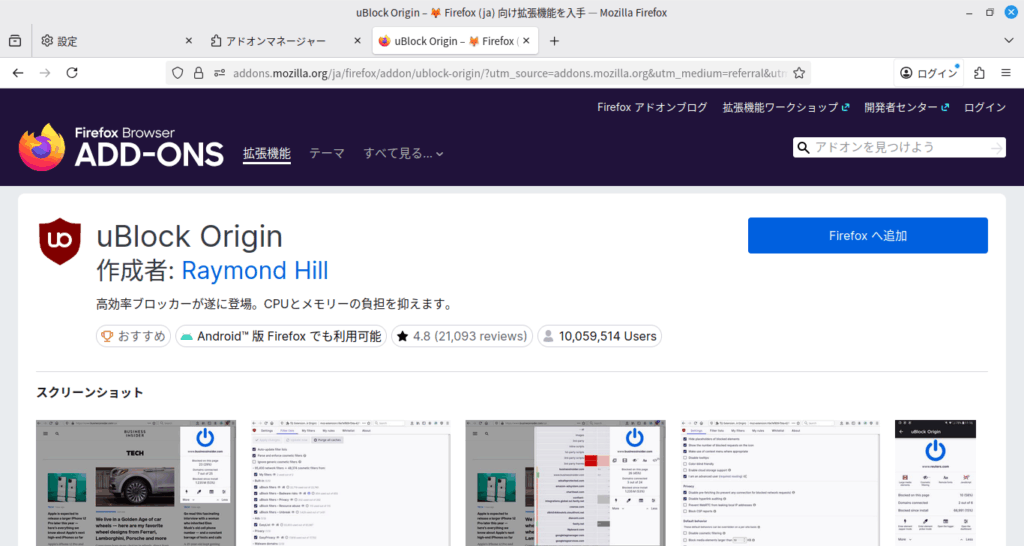Open a new tab with plus button
Screen dimensions: 1024x546
pos(555,41)
